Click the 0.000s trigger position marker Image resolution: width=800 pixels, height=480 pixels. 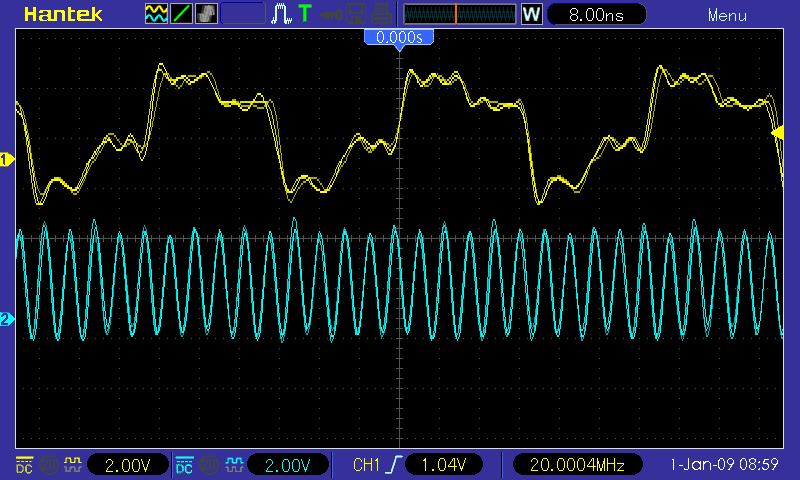click(x=399, y=38)
